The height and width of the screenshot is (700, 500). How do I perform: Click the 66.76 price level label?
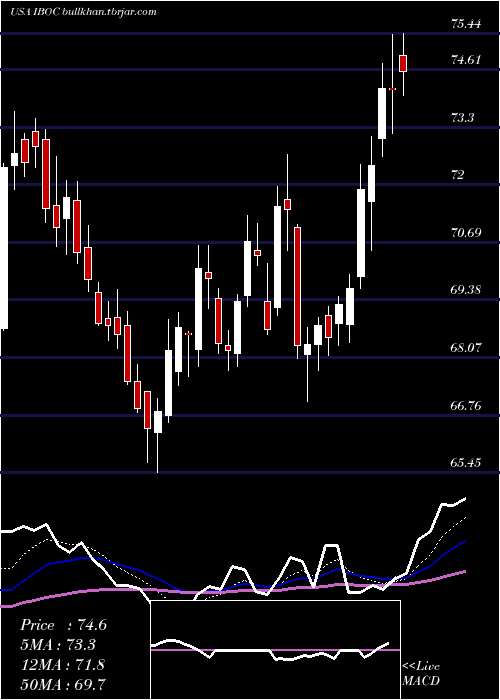466,406
